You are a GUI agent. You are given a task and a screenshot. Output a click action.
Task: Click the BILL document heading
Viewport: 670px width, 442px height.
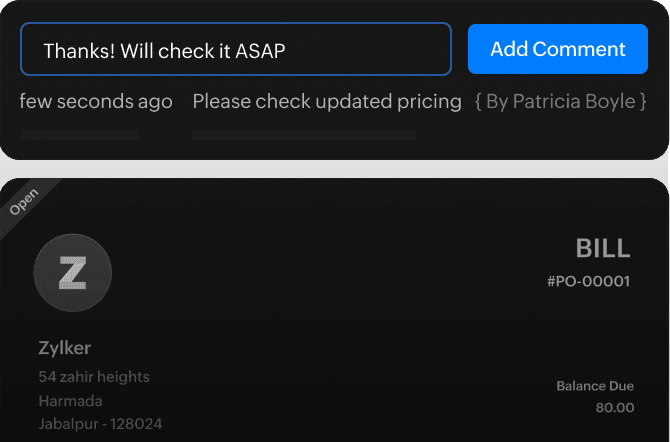click(x=603, y=249)
